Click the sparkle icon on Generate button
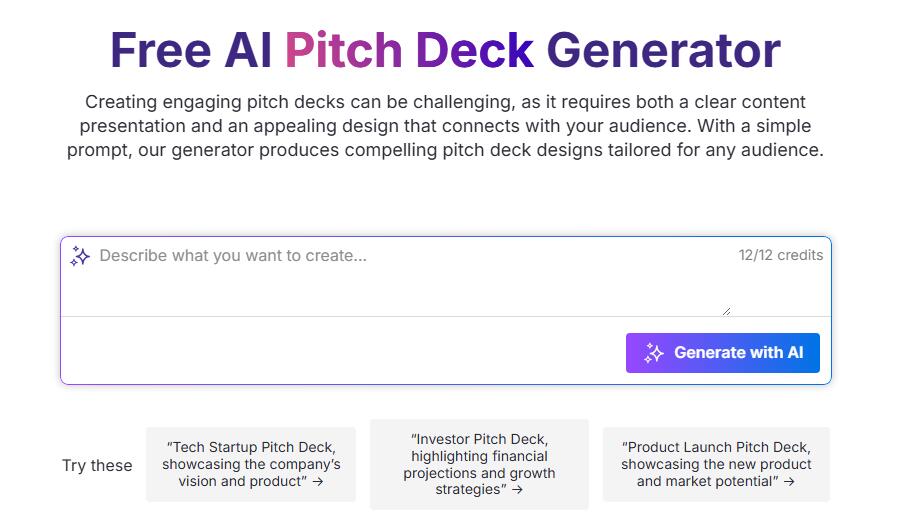Image resolution: width=898 pixels, height=526 pixels. 654,353
